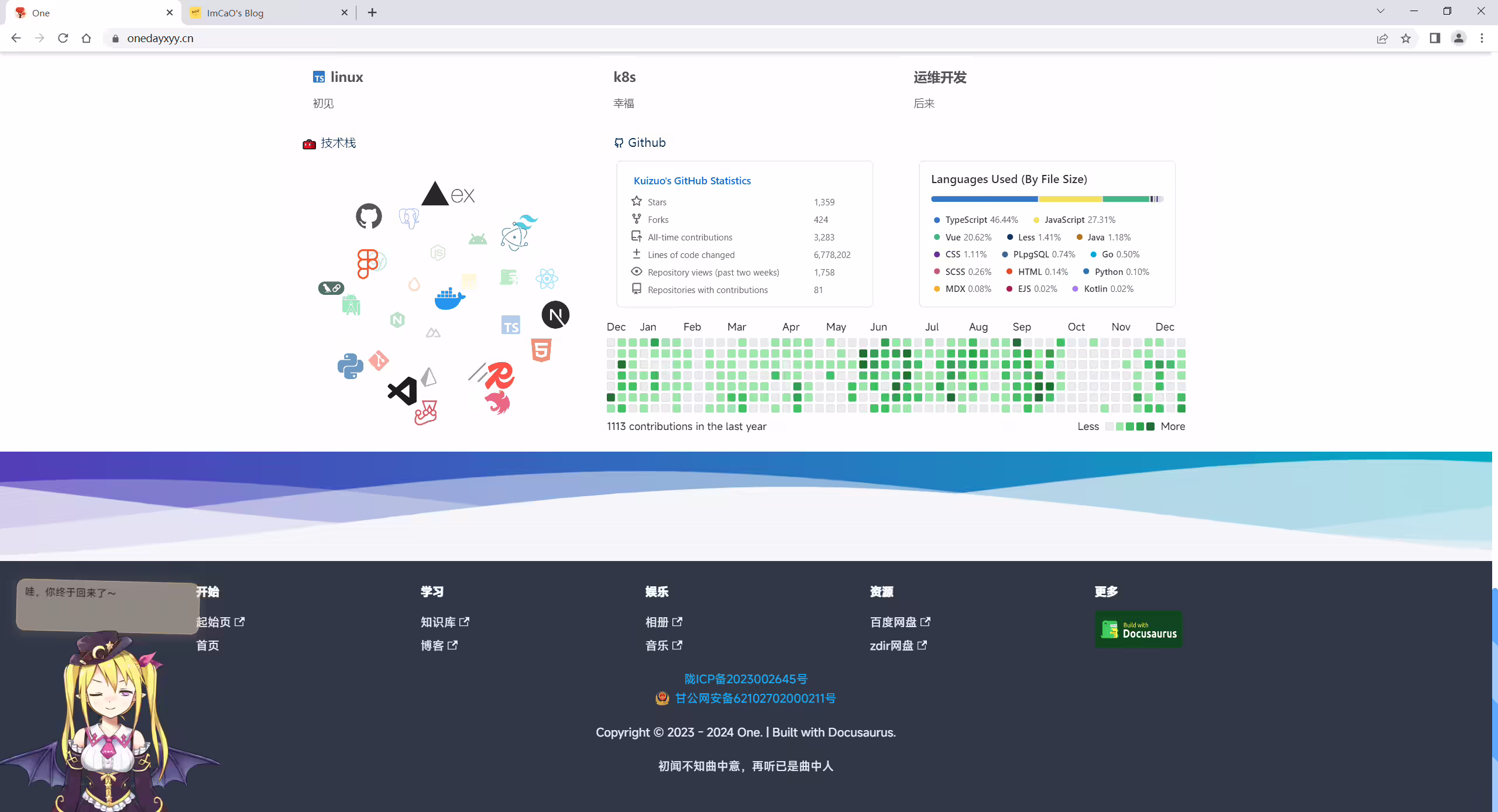Screen dimensions: 1498x812
Task: Reload the page with the refresh icon
Action: pyautogui.click(x=63, y=38)
